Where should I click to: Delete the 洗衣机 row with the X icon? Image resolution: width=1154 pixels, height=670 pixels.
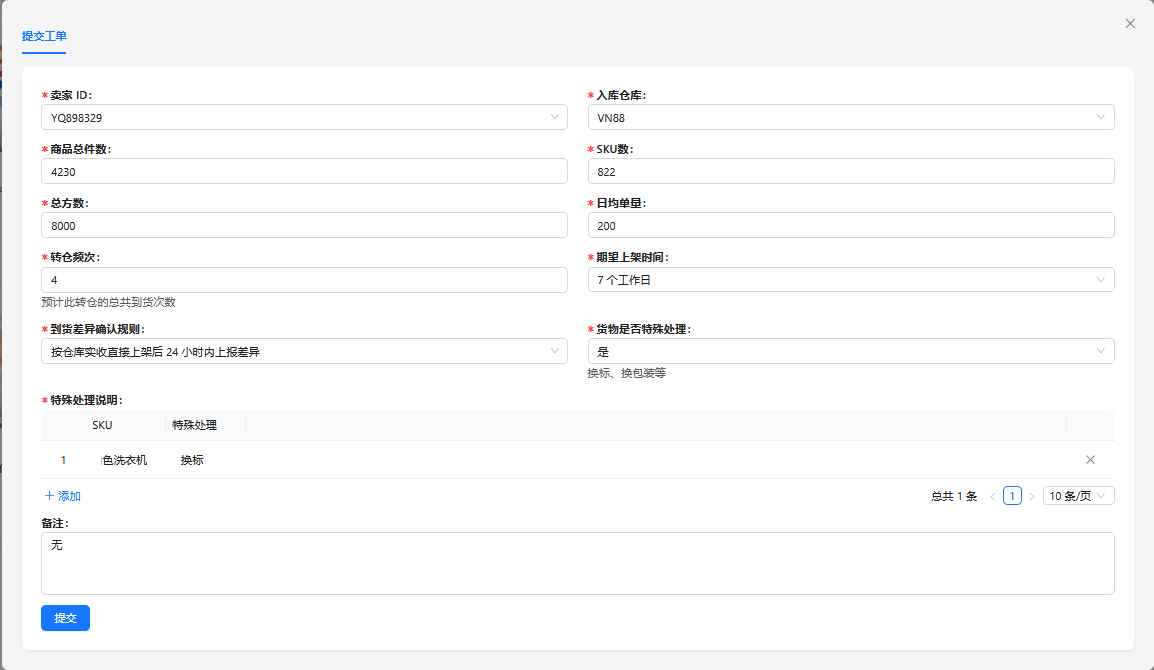click(x=1090, y=460)
